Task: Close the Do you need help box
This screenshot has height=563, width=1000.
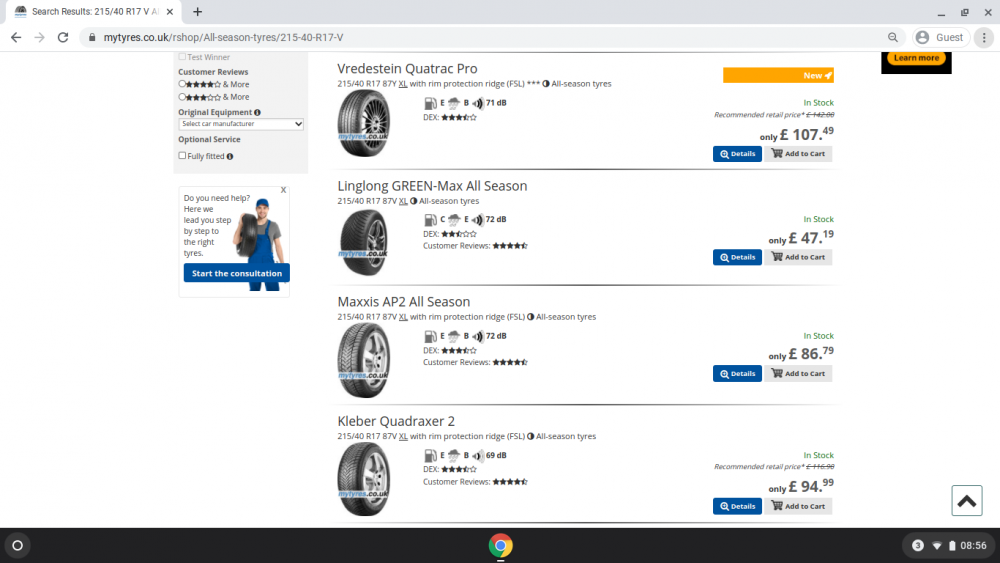Action: coord(283,190)
